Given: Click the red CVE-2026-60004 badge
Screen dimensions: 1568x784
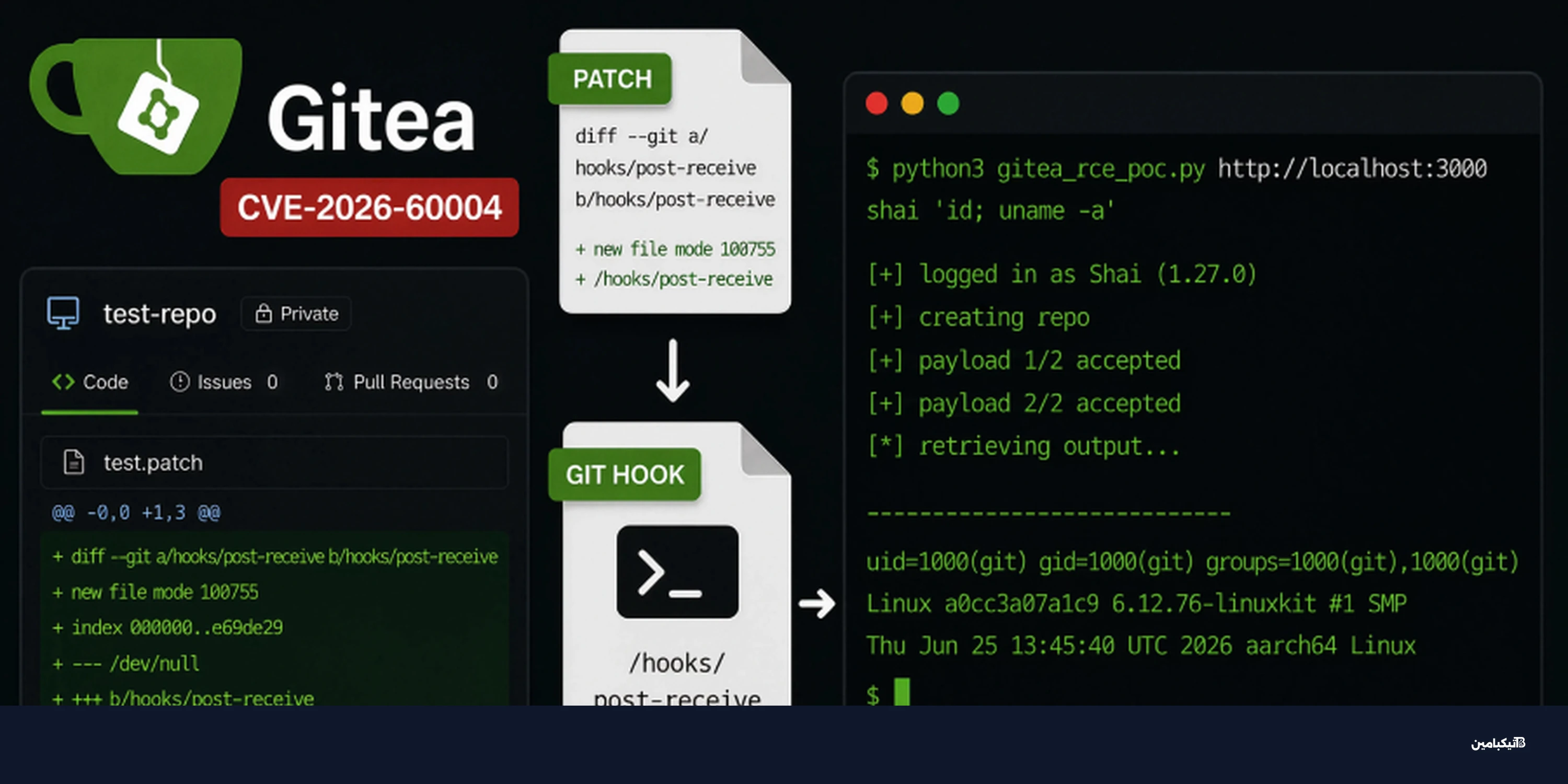Looking at the screenshot, I should 370,207.
